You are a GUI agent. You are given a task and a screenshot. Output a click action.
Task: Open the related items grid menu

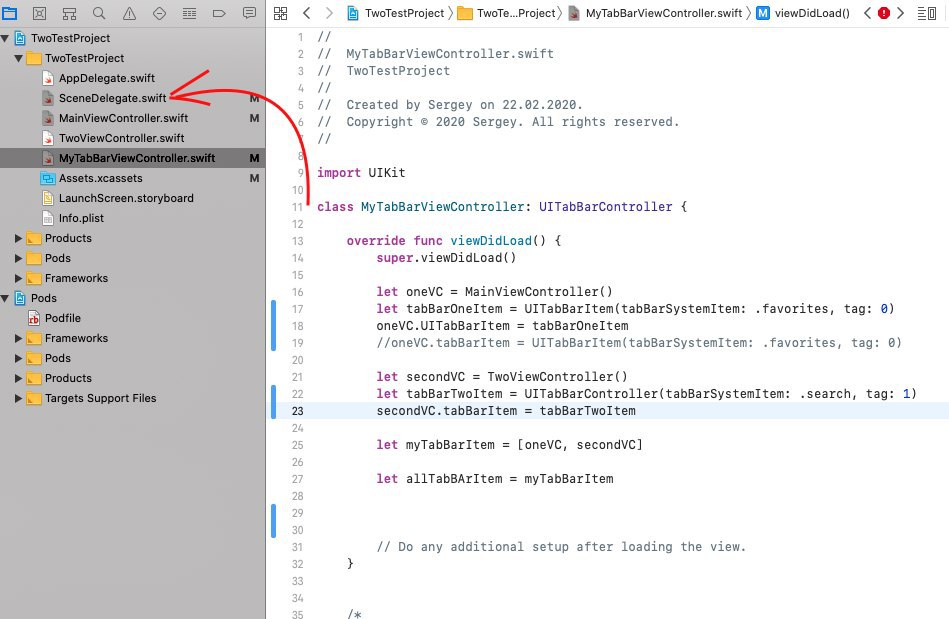point(280,13)
